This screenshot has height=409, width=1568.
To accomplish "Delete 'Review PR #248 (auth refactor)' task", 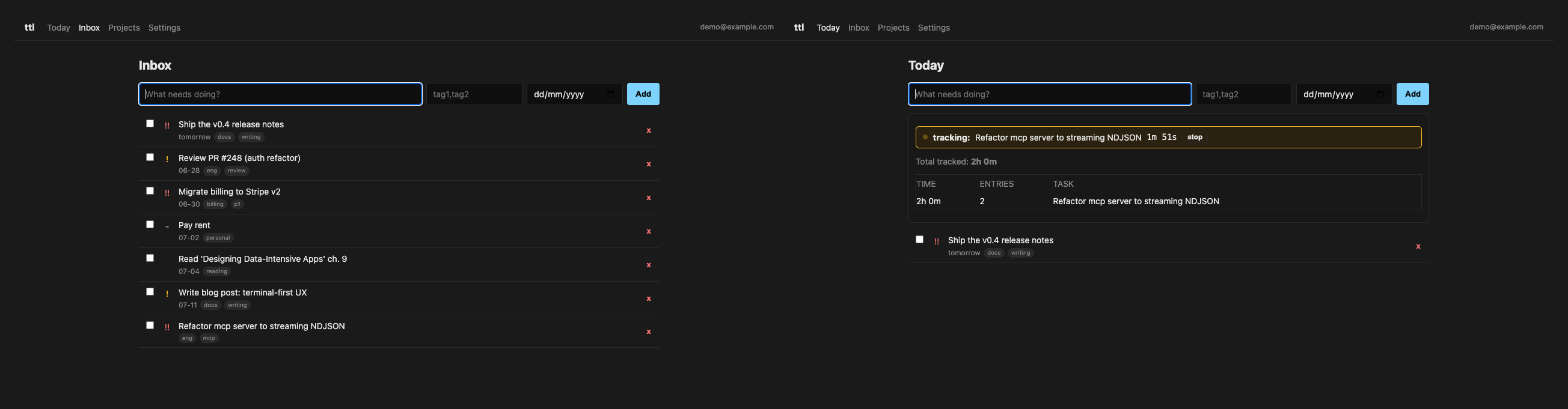I will point(648,164).
